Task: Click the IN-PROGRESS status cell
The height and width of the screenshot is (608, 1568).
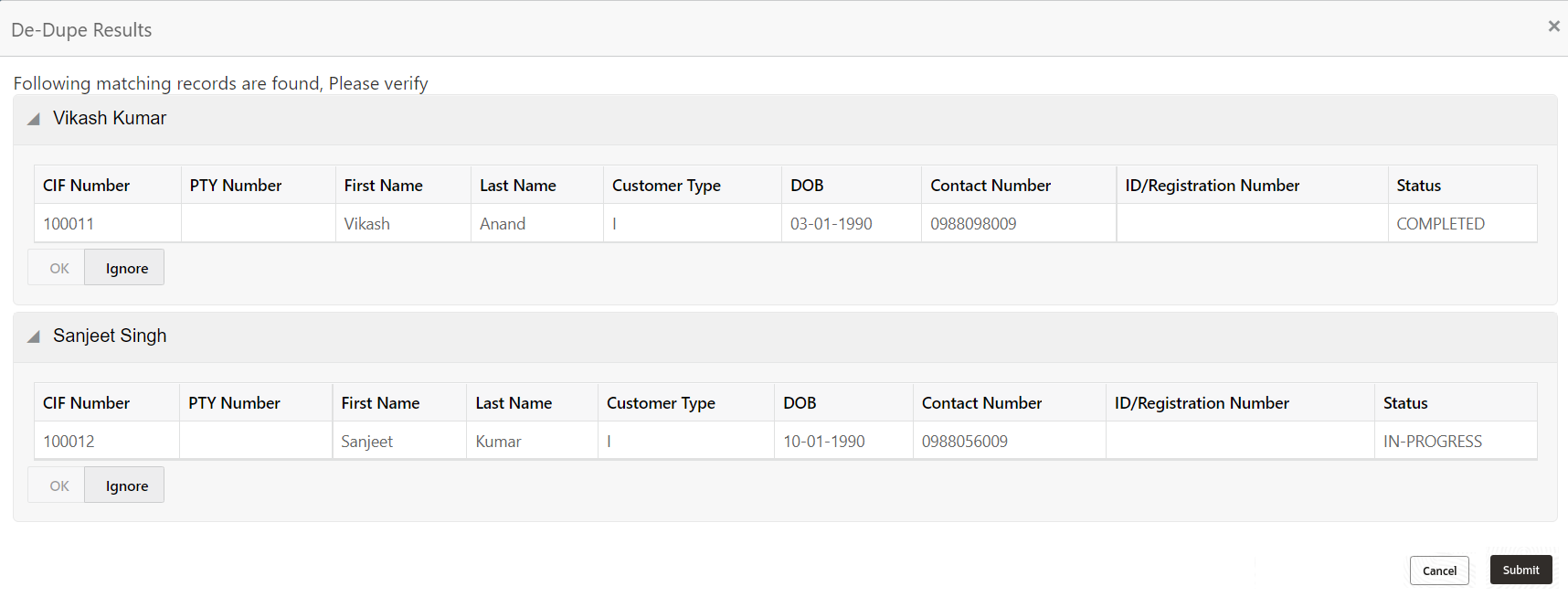Action: (x=1432, y=442)
